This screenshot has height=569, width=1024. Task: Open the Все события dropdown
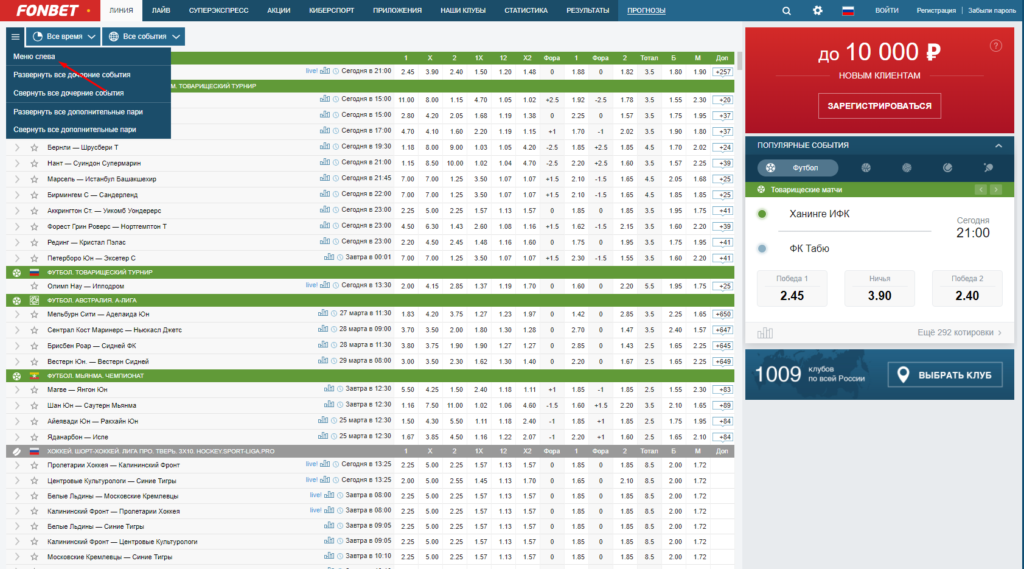(x=144, y=37)
